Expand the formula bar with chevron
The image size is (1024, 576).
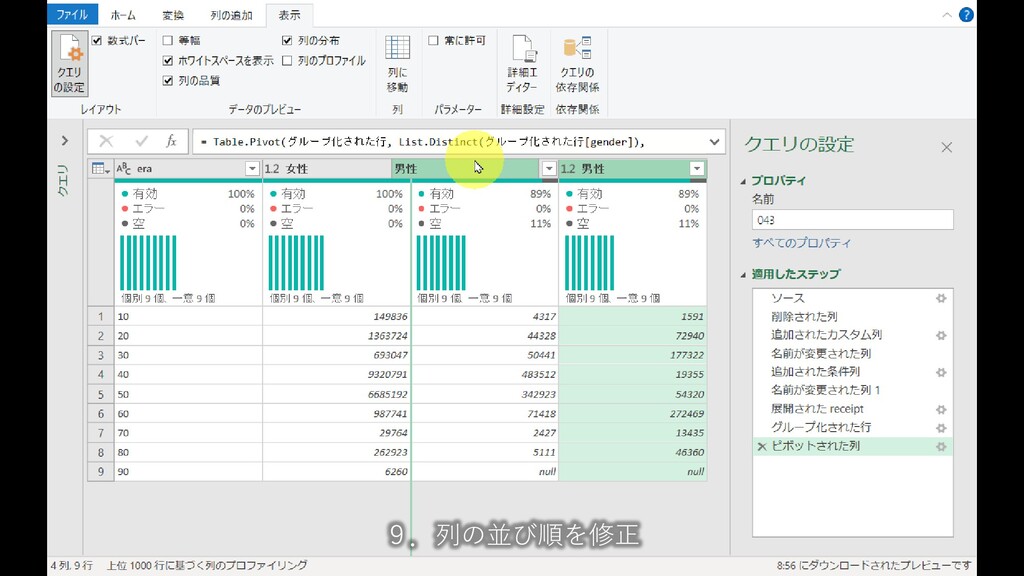pyautogui.click(x=714, y=142)
